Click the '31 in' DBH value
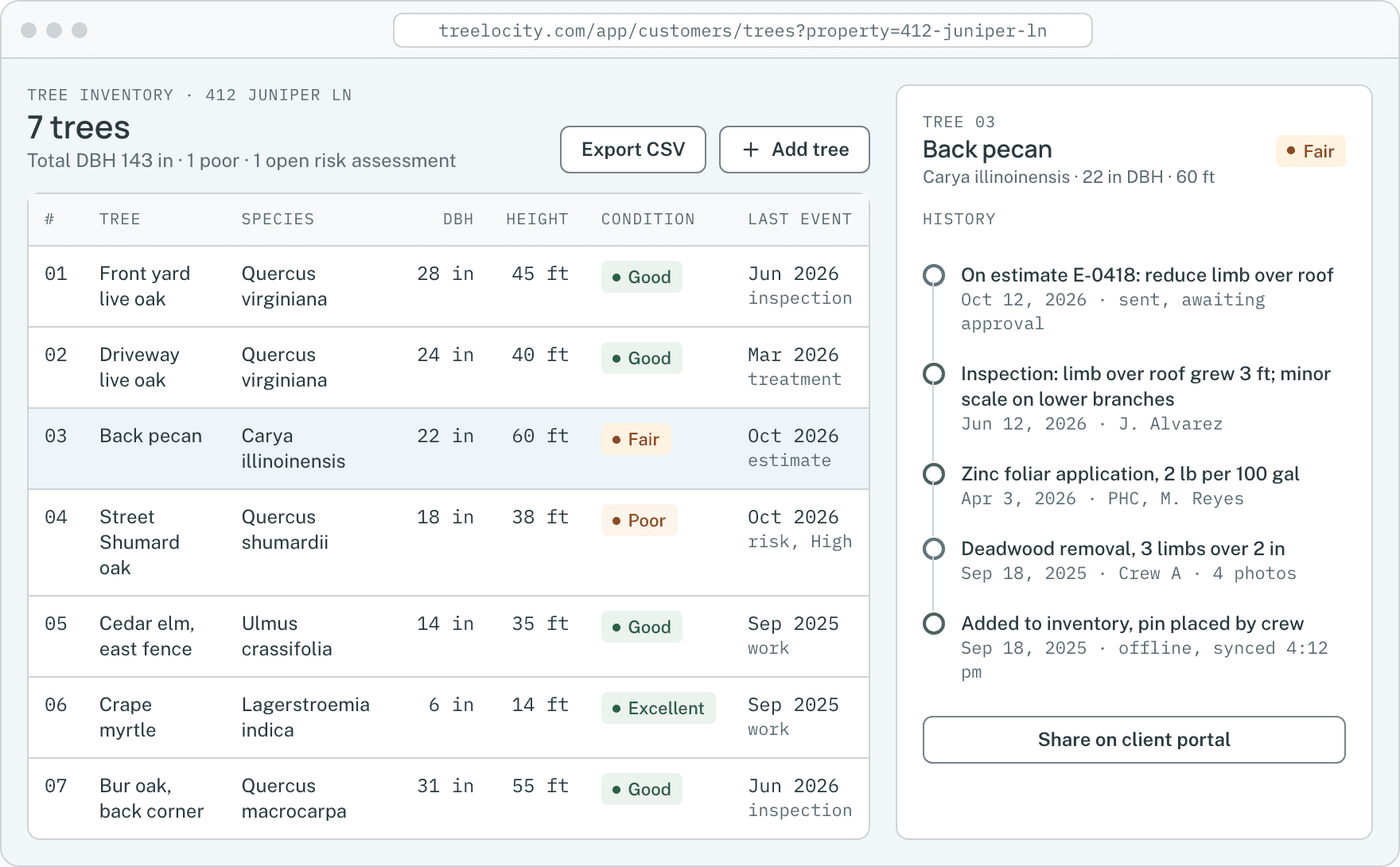1400x867 pixels. 445,786
